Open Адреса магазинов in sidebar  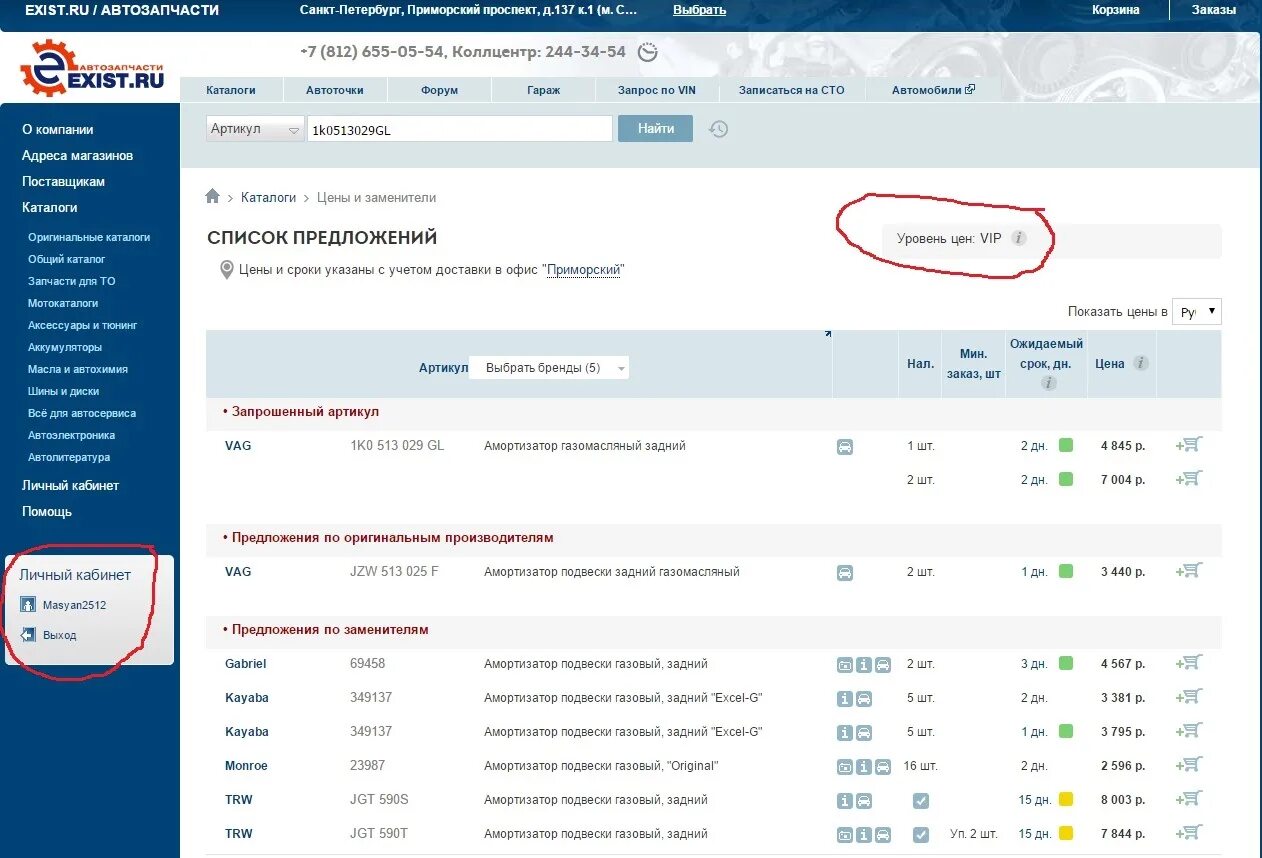[77, 155]
